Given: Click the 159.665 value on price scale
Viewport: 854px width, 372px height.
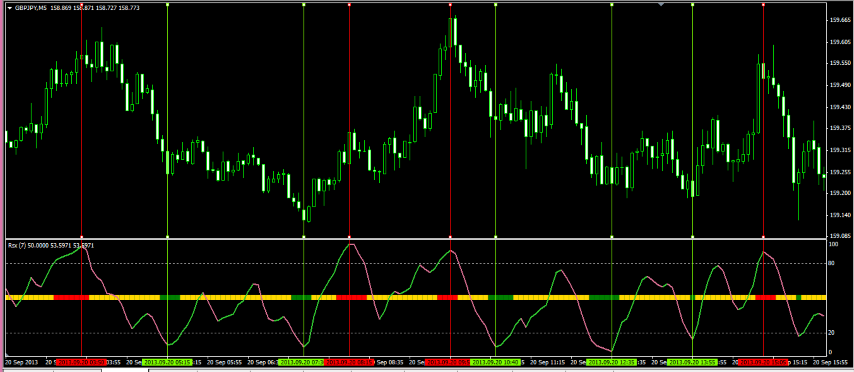Looking at the screenshot, I should click(840, 20).
